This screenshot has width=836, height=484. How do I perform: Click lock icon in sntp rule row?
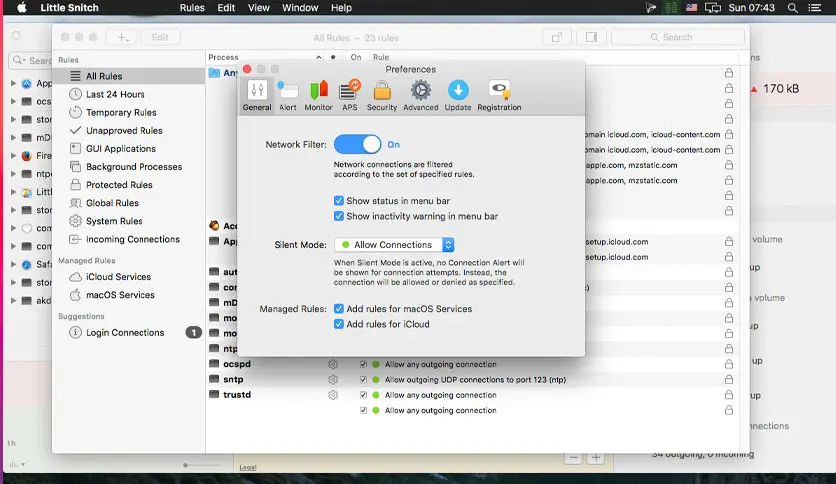tap(729, 380)
